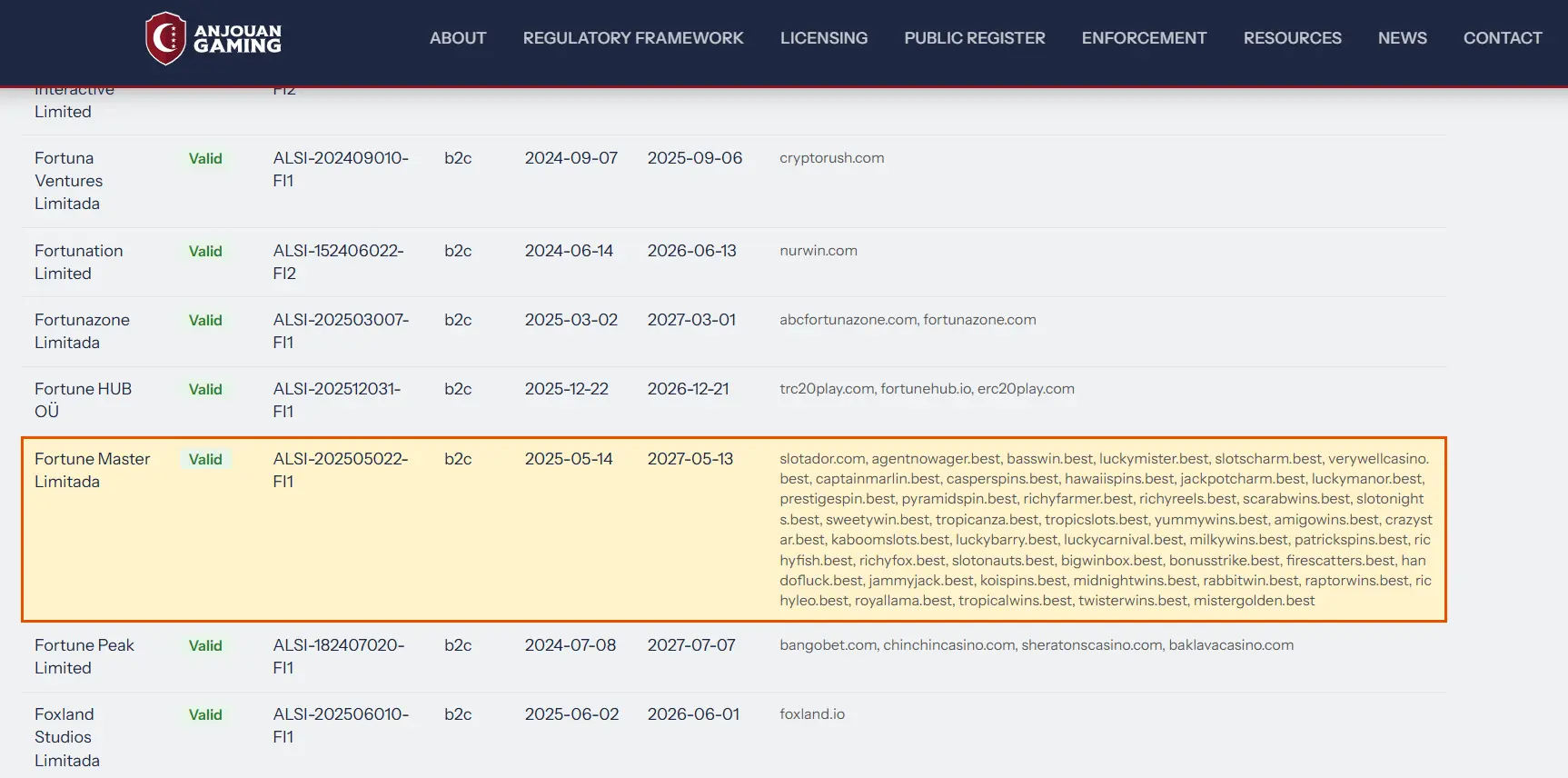Select the Foxland Studios Limitada company name

click(67, 737)
